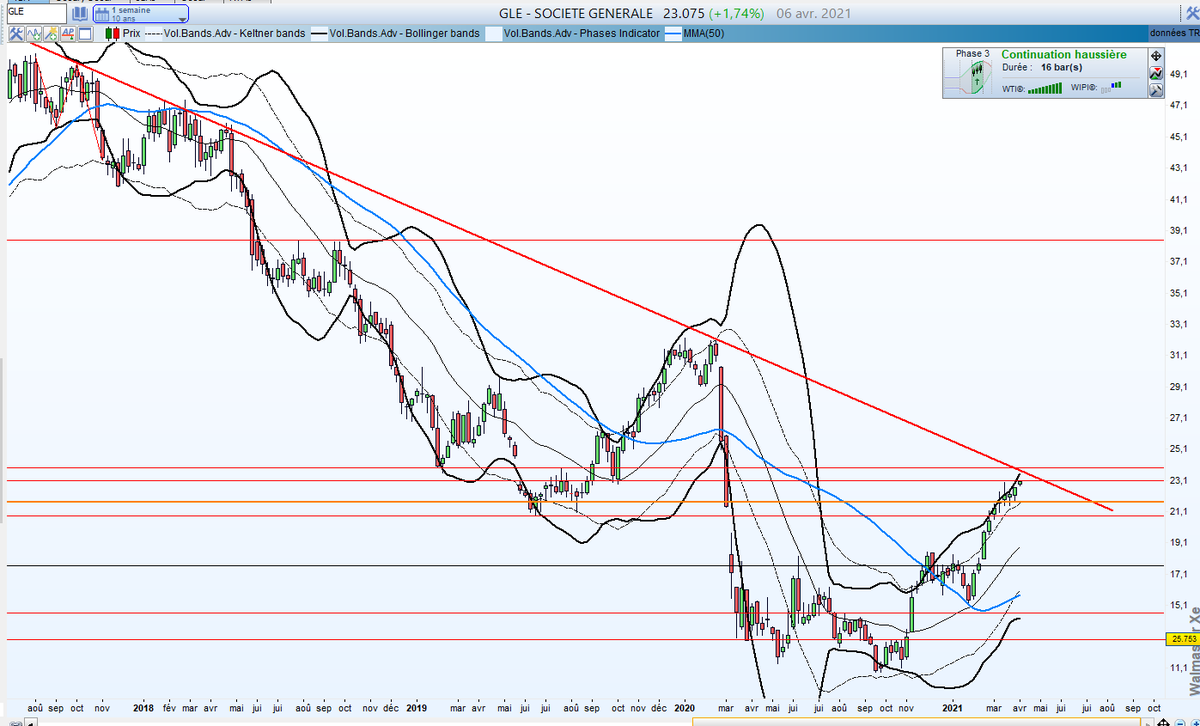
Task: Toggle the Prix candlestick legend entry
Action: (x=122, y=33)
